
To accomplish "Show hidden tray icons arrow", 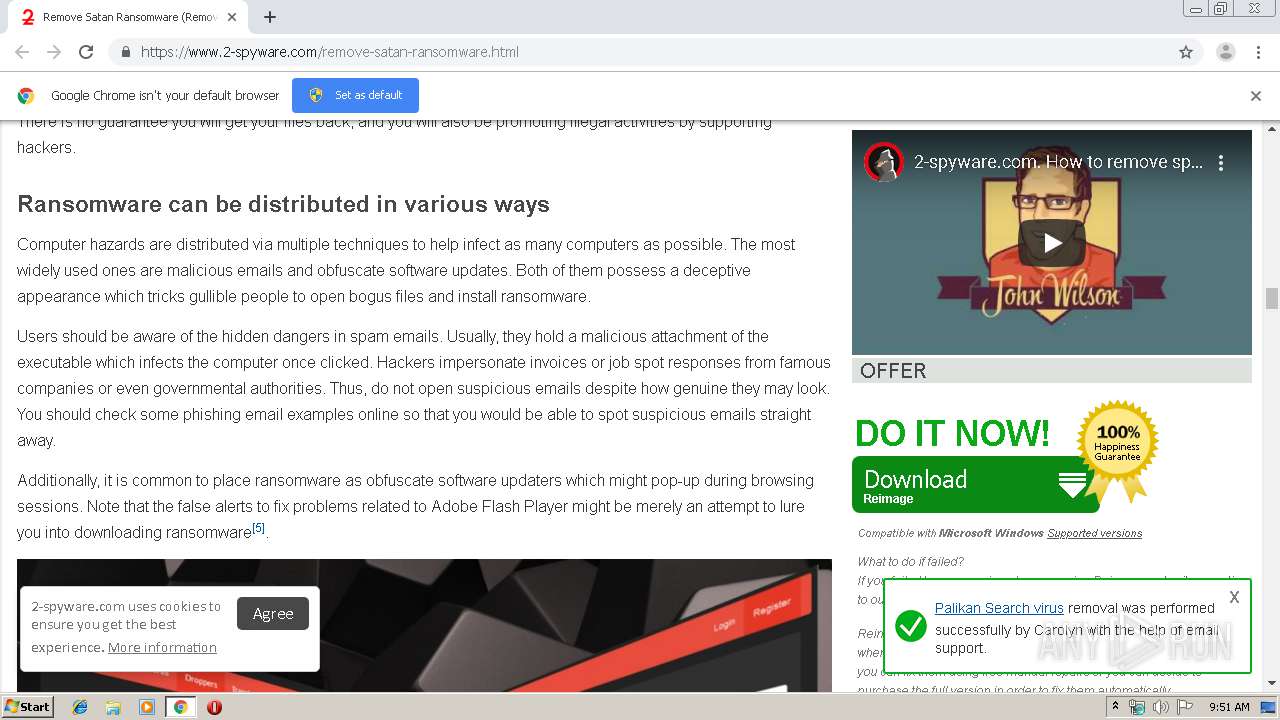I will pyautogui.click(x=1116, y=706).
